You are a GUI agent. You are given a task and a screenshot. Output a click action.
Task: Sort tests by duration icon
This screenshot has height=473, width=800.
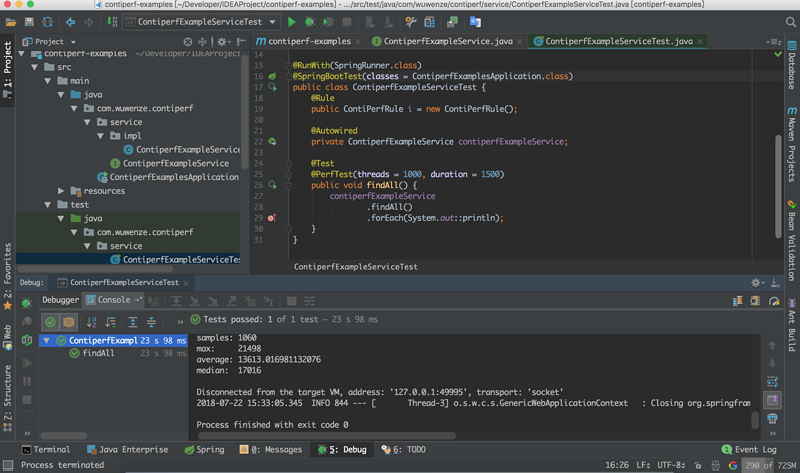point(110,322)
